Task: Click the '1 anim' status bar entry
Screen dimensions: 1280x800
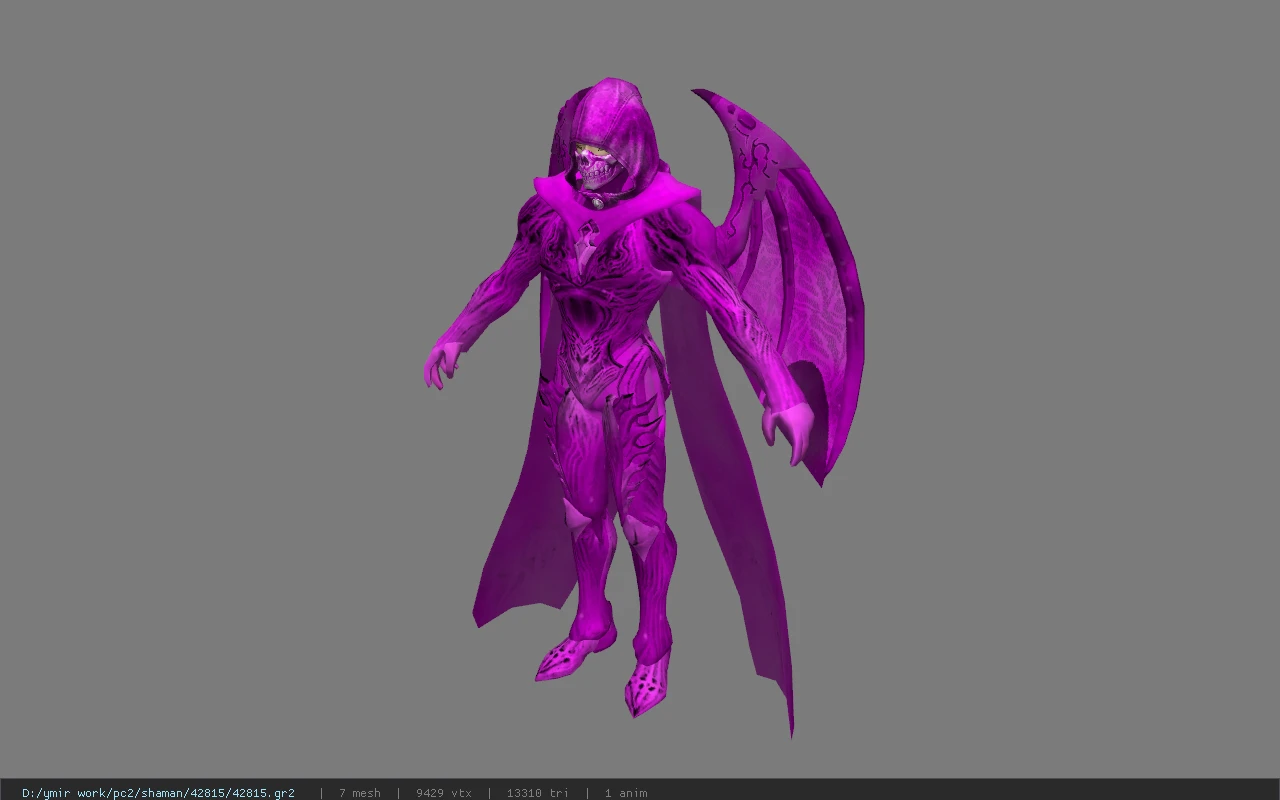Action: (x=626, y=793)
